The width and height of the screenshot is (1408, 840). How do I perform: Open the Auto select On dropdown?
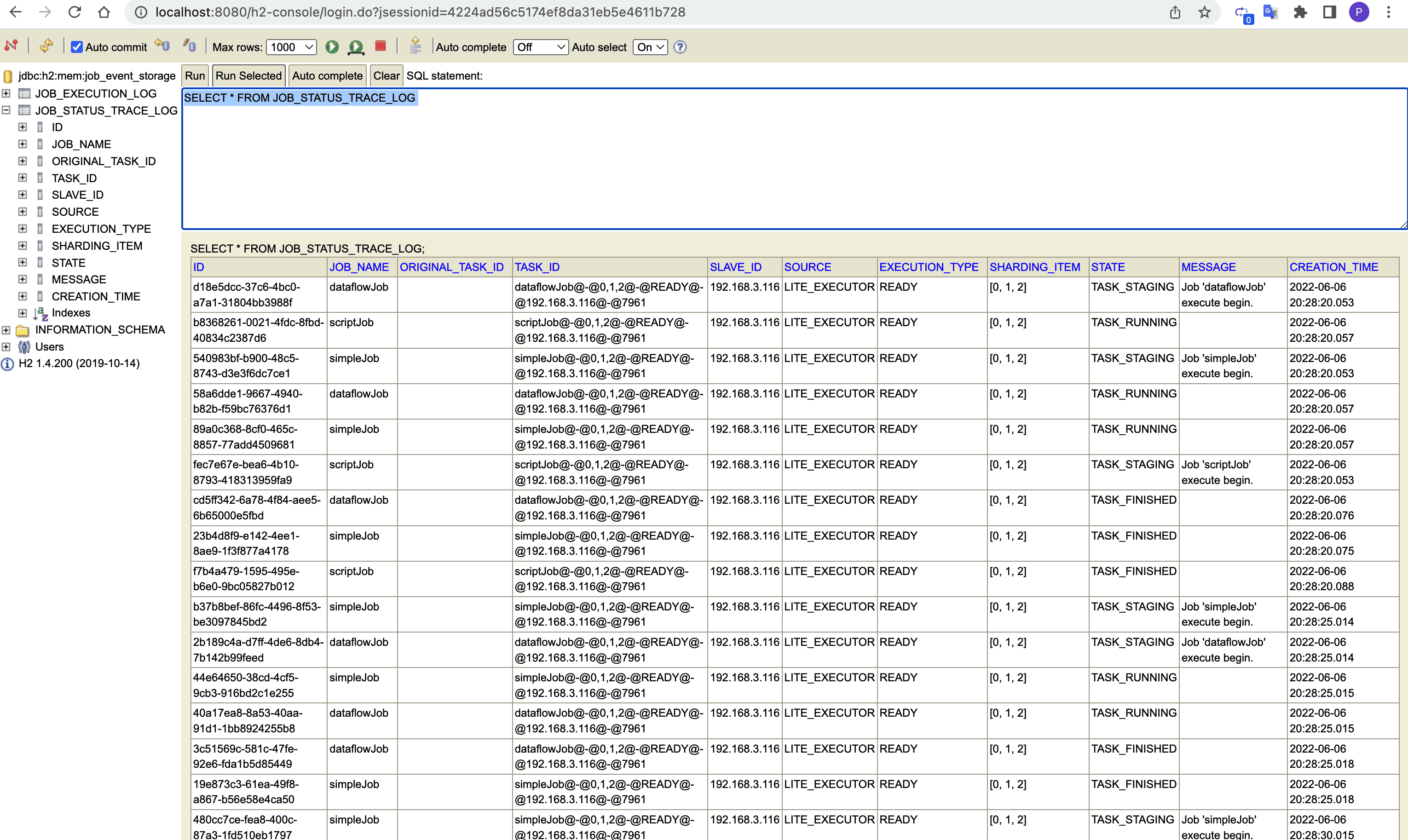pos(650,47)
